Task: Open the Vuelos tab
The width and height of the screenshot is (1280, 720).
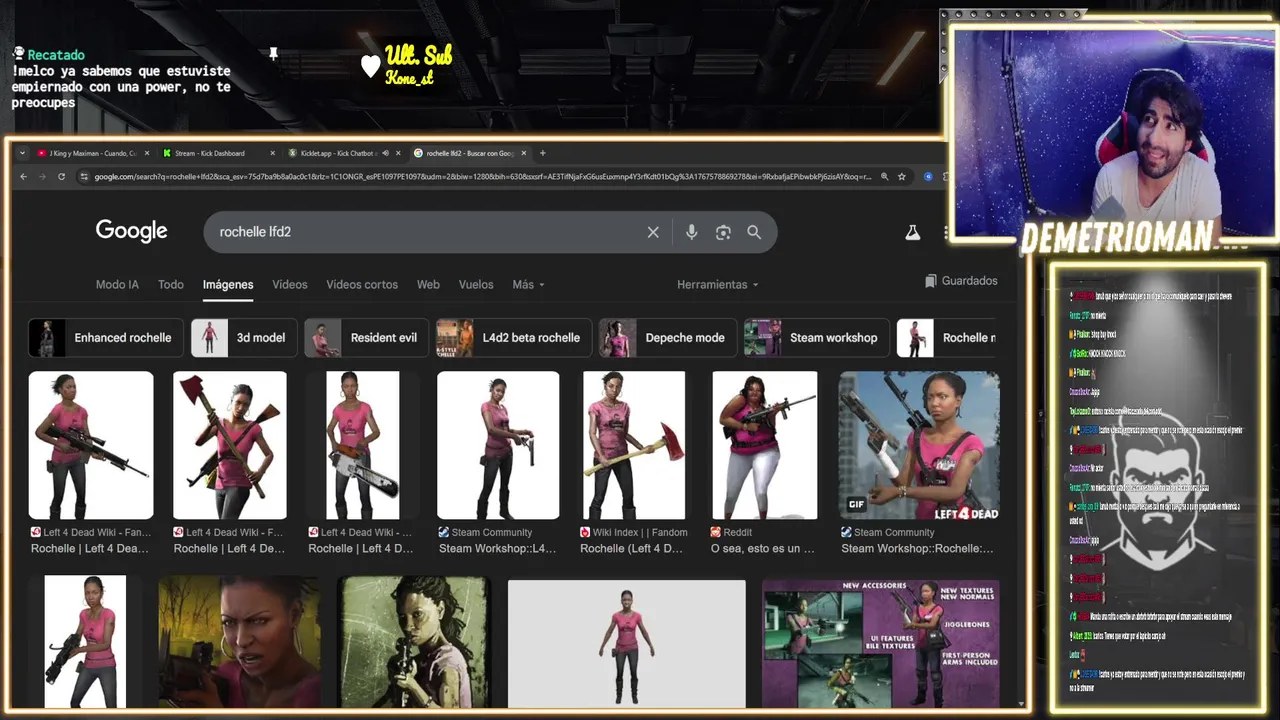Action: click(476, 285)
